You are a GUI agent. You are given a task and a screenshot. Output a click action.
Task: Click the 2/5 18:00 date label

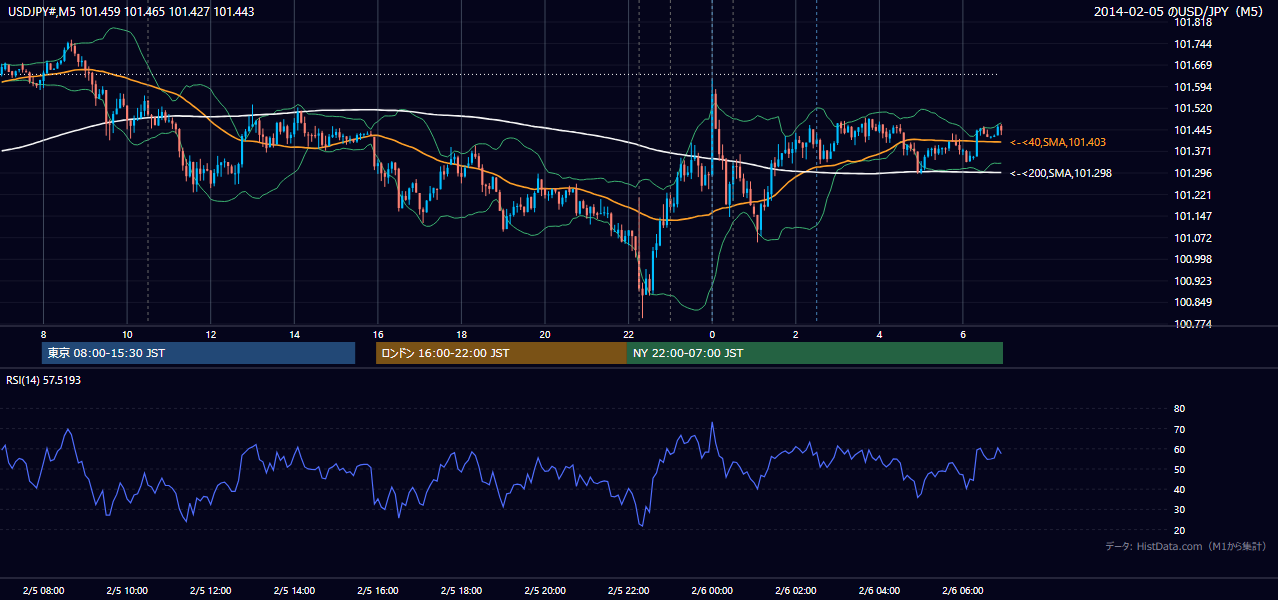461,591
